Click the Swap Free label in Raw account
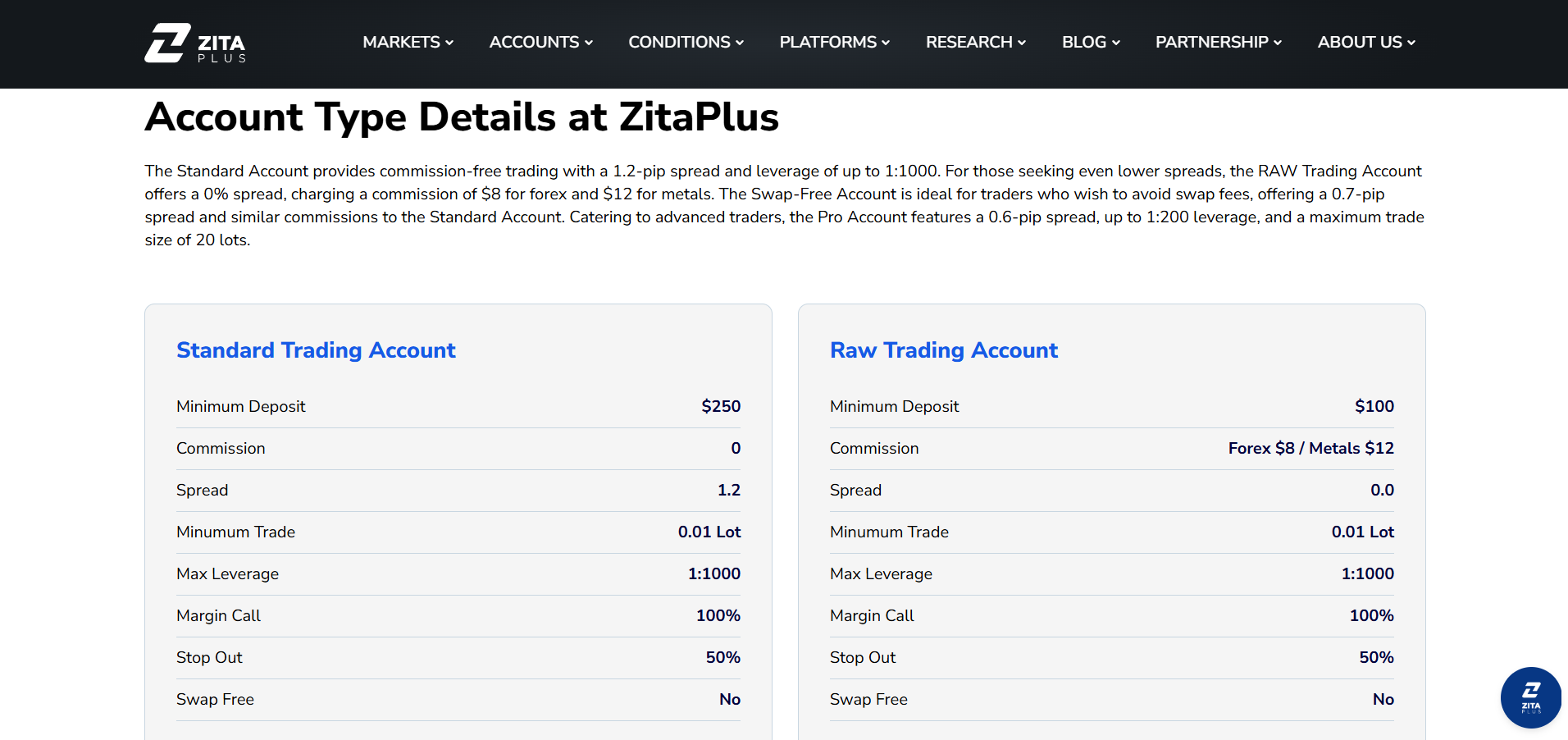The height and width of the screenshot is (740, 1568). (868, 699)
